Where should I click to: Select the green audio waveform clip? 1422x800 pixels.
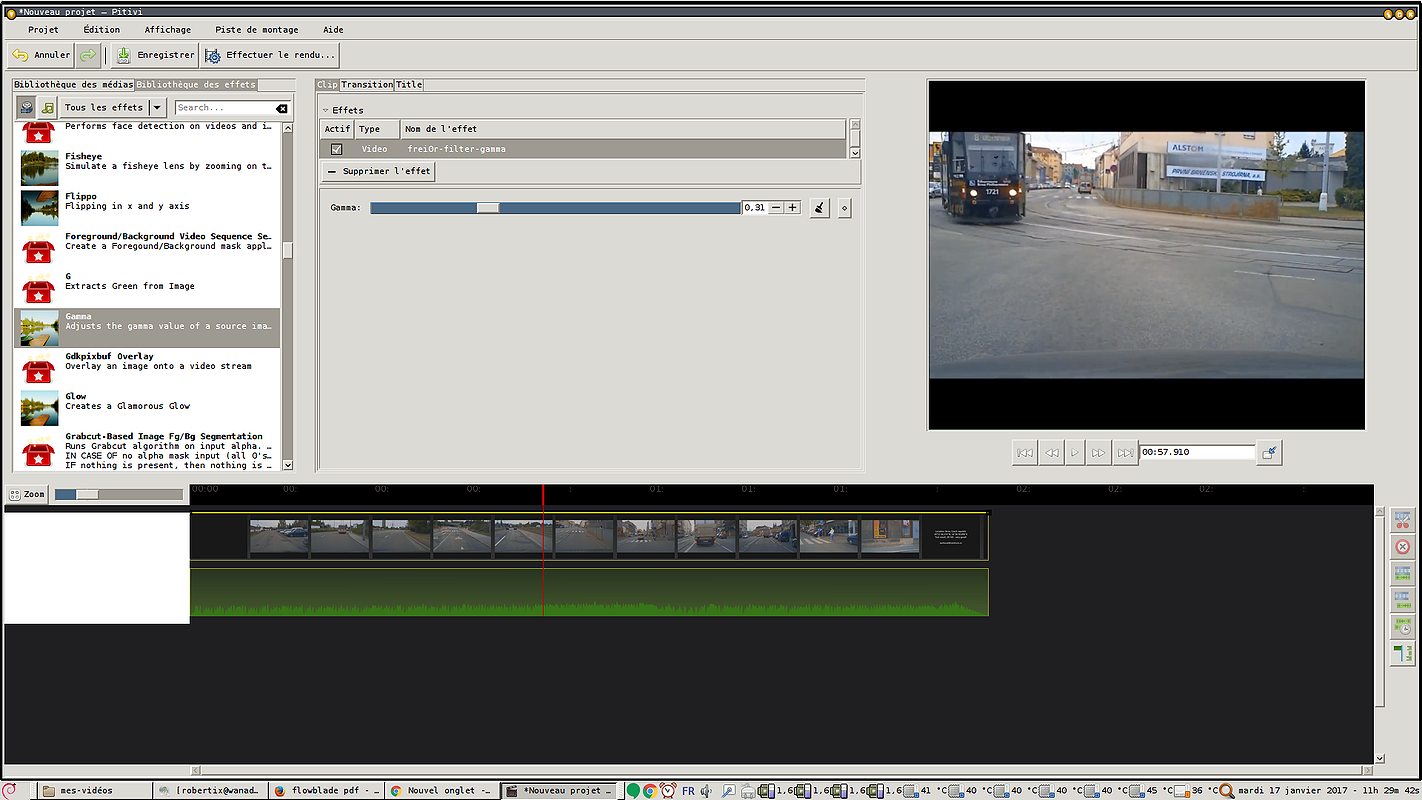(x=589, y=592)
